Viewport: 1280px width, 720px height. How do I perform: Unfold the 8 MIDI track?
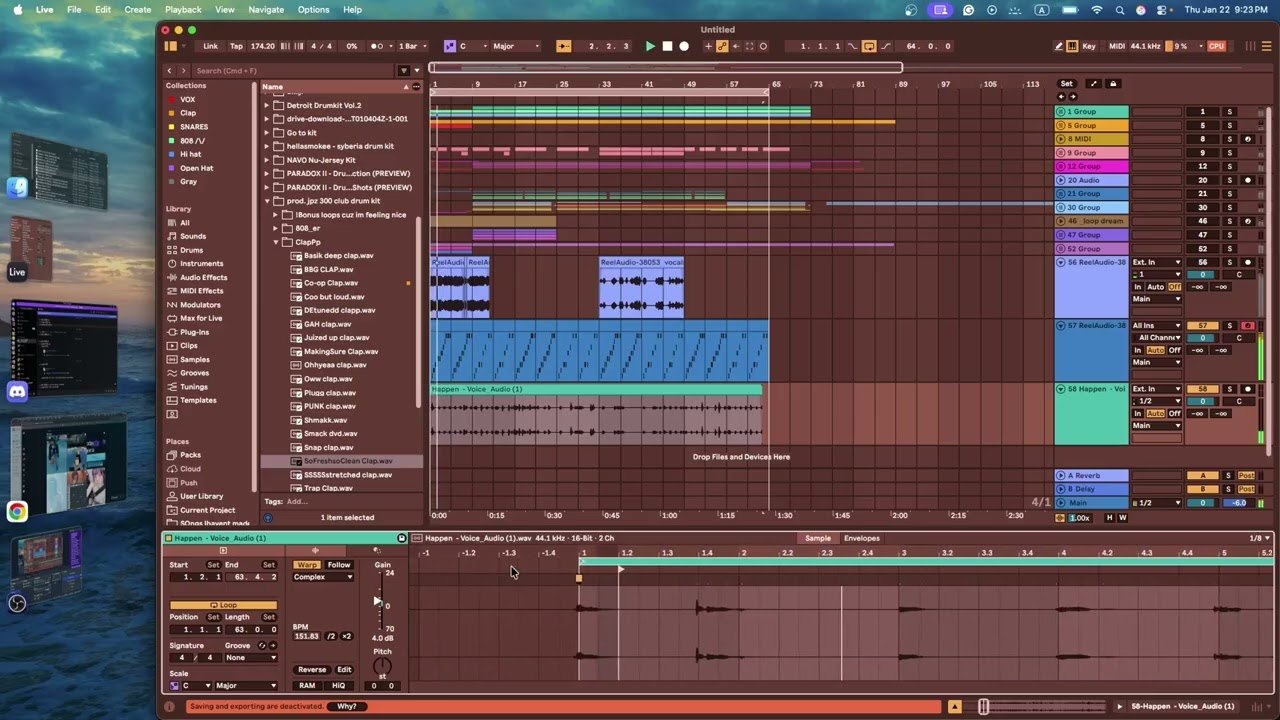(x=1061, y=139)
